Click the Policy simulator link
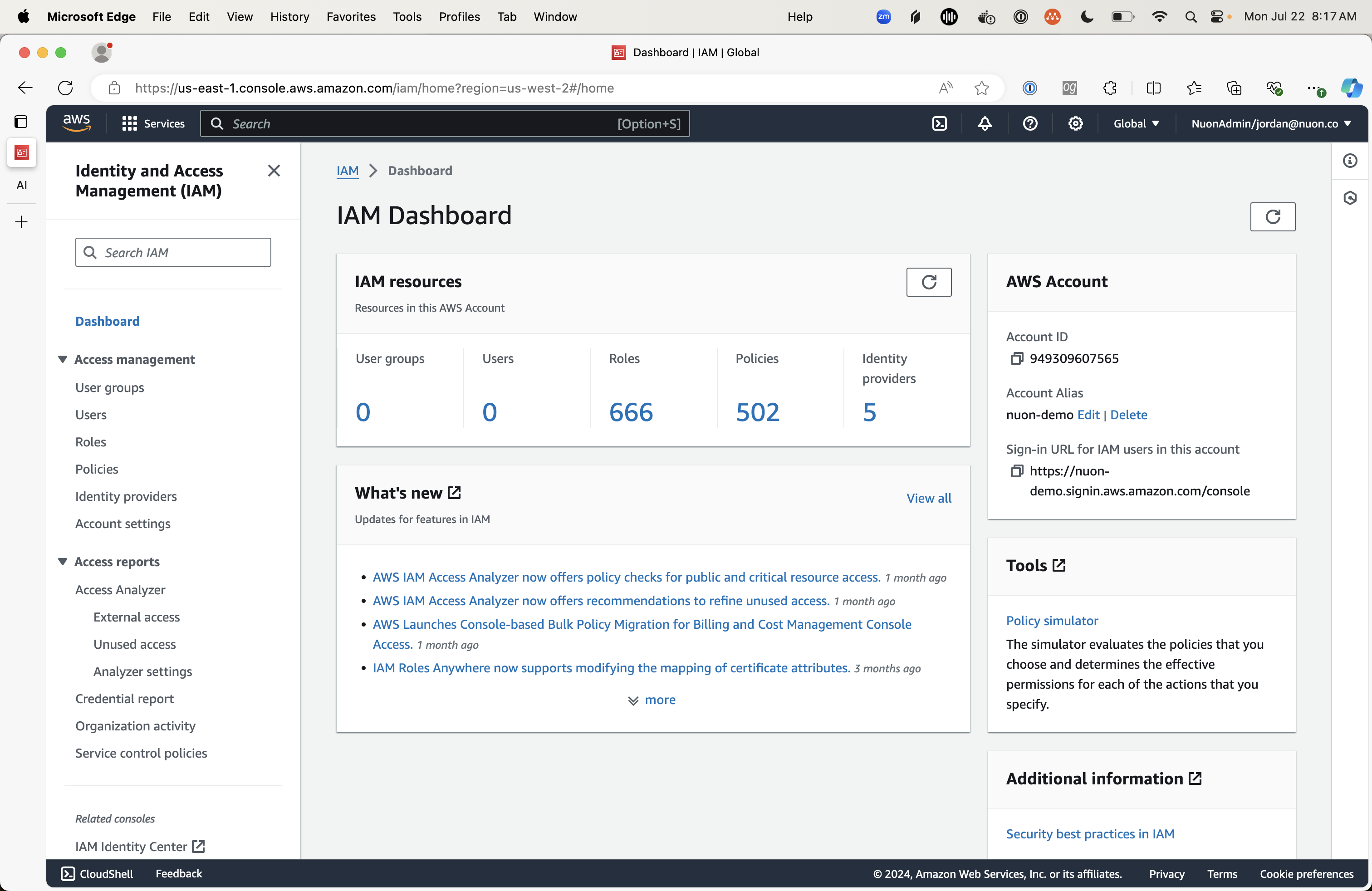This screenshot has width=1372, height=891. pos(1052,620)
